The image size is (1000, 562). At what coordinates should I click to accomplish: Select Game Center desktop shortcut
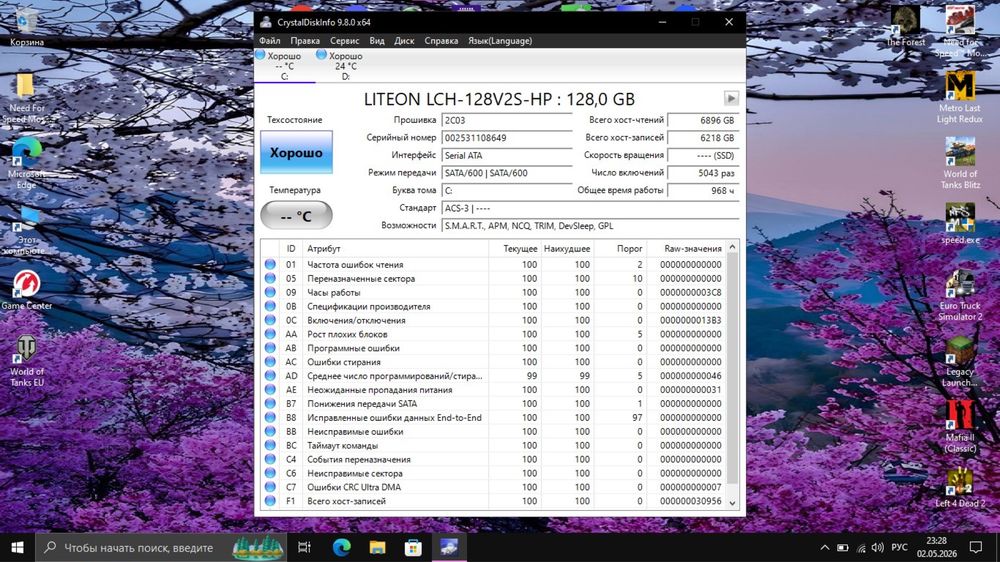26,291
